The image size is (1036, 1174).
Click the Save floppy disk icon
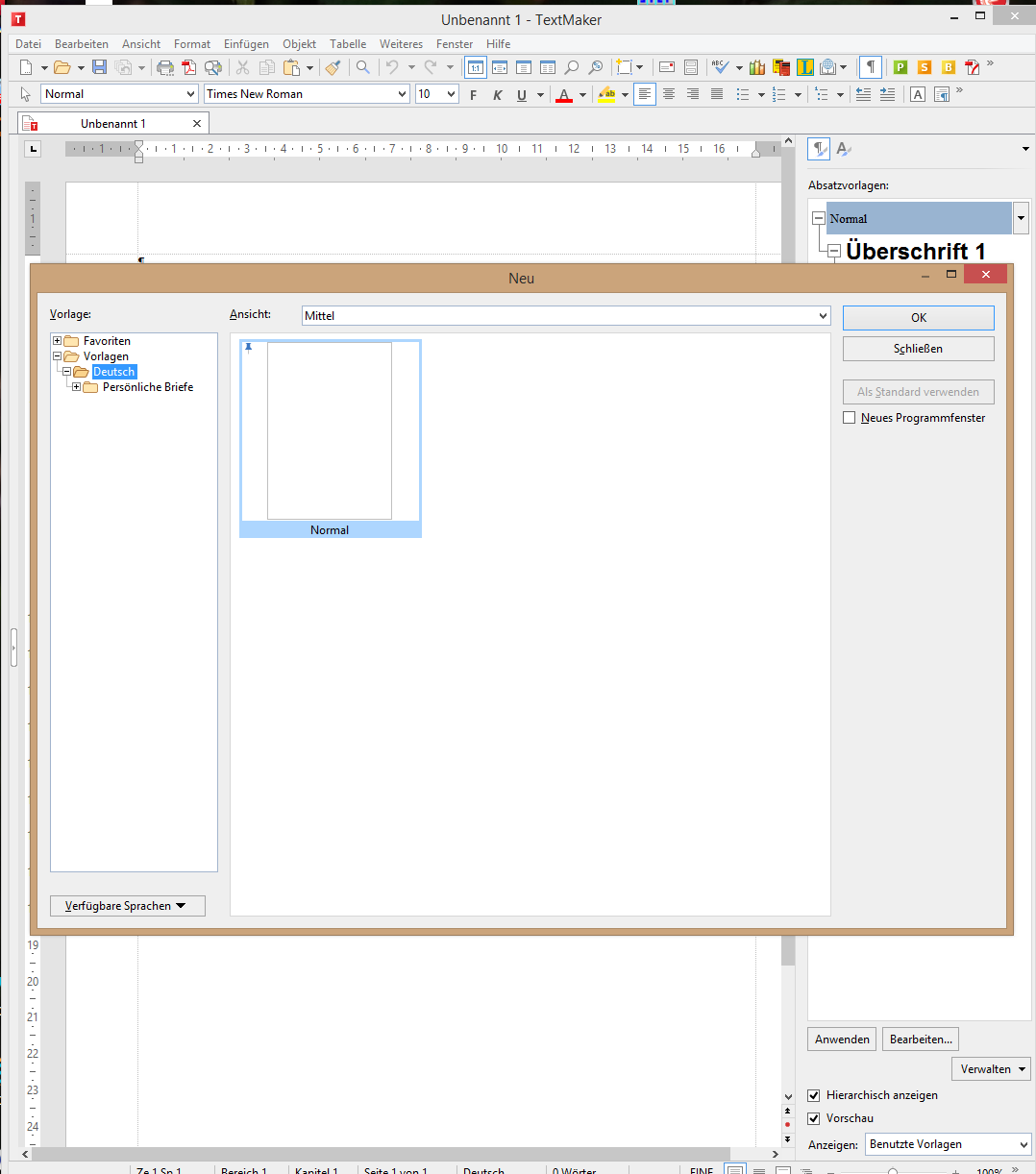click(x=99, y=67)
